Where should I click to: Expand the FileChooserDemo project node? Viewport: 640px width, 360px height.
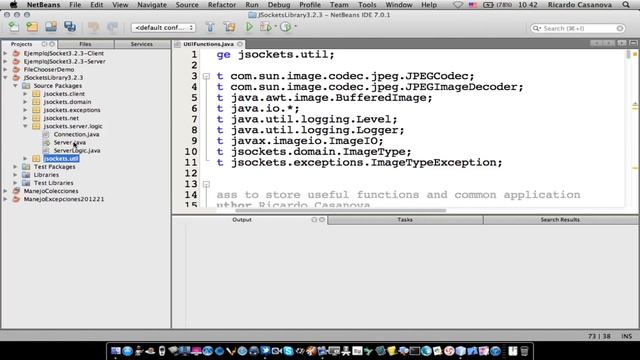(5, 69)
